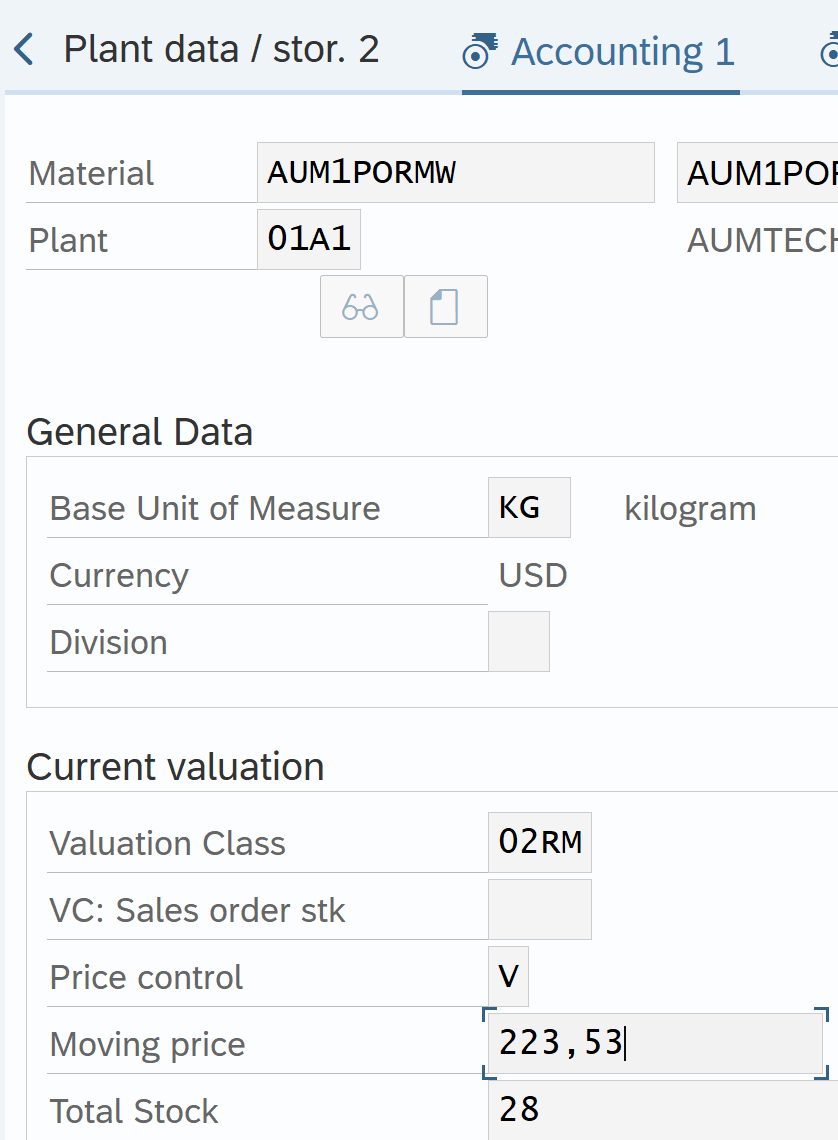The height and width of the screenshot is (1140, 838).
Task: Select the Valuation Class field 02RM
Action: coord(540,842)
